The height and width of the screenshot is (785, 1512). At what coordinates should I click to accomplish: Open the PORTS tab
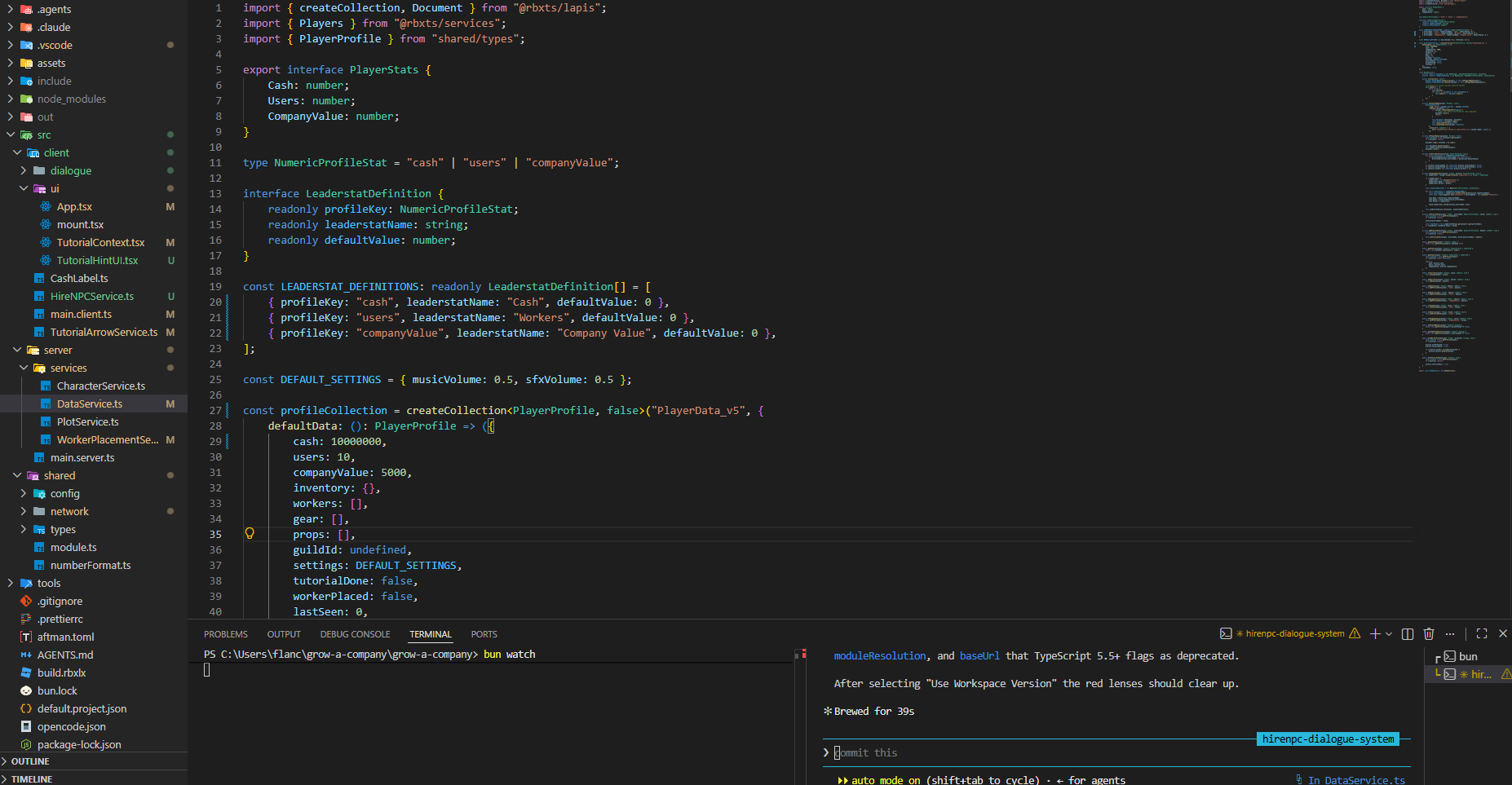[484, 634]
